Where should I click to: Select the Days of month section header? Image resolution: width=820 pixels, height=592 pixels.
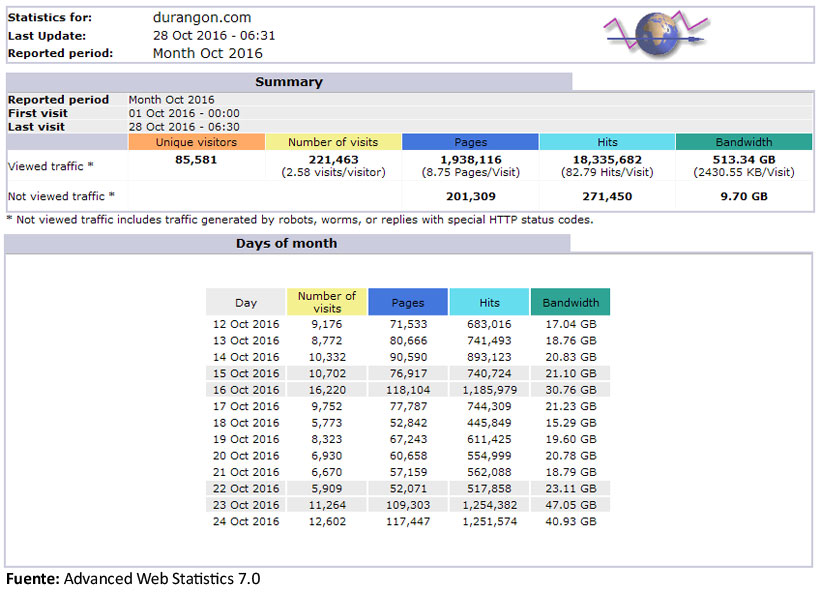pos(286,243)
